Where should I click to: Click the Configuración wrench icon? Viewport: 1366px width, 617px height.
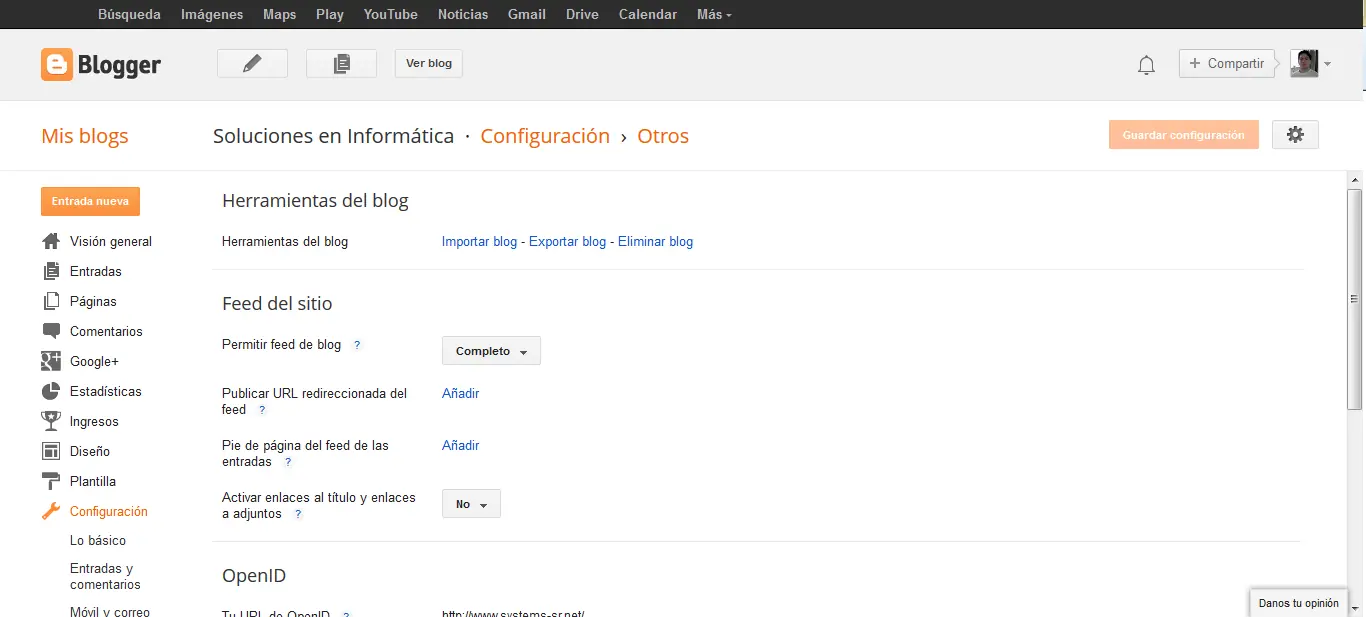51,511
